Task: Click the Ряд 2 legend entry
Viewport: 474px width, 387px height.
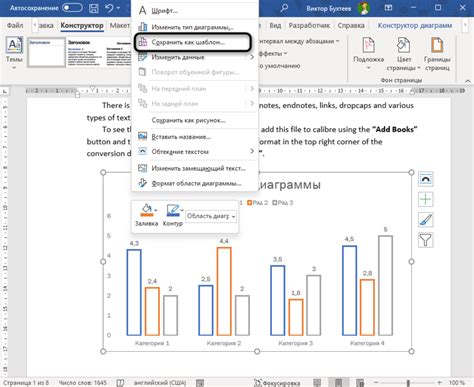Action: (x=257, y=203)
